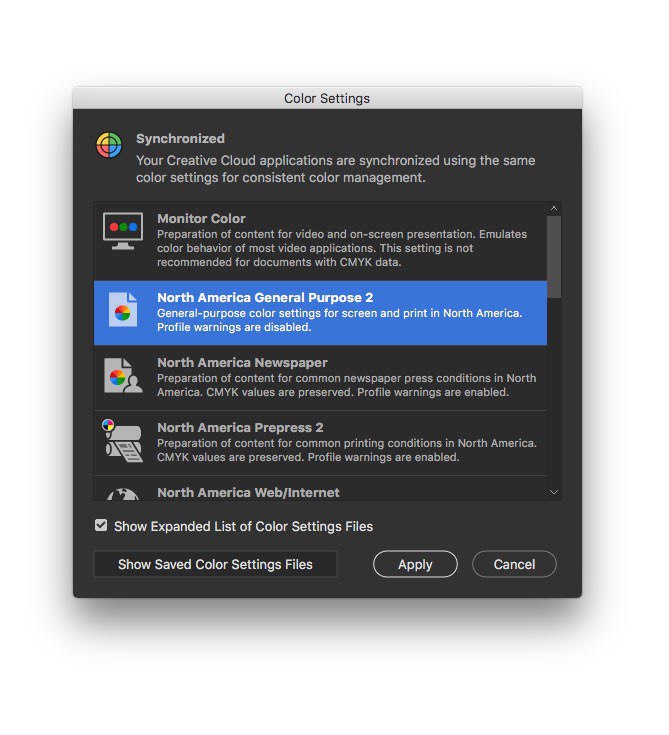Select the General Purpose 2 description text
This screenshot has height=735, width=669.
tap(339, 320)
